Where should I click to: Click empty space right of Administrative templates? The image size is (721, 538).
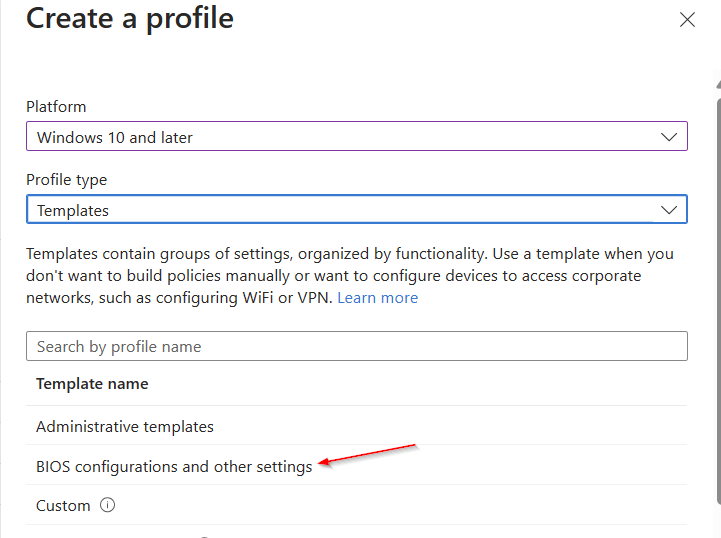(450, 427)
